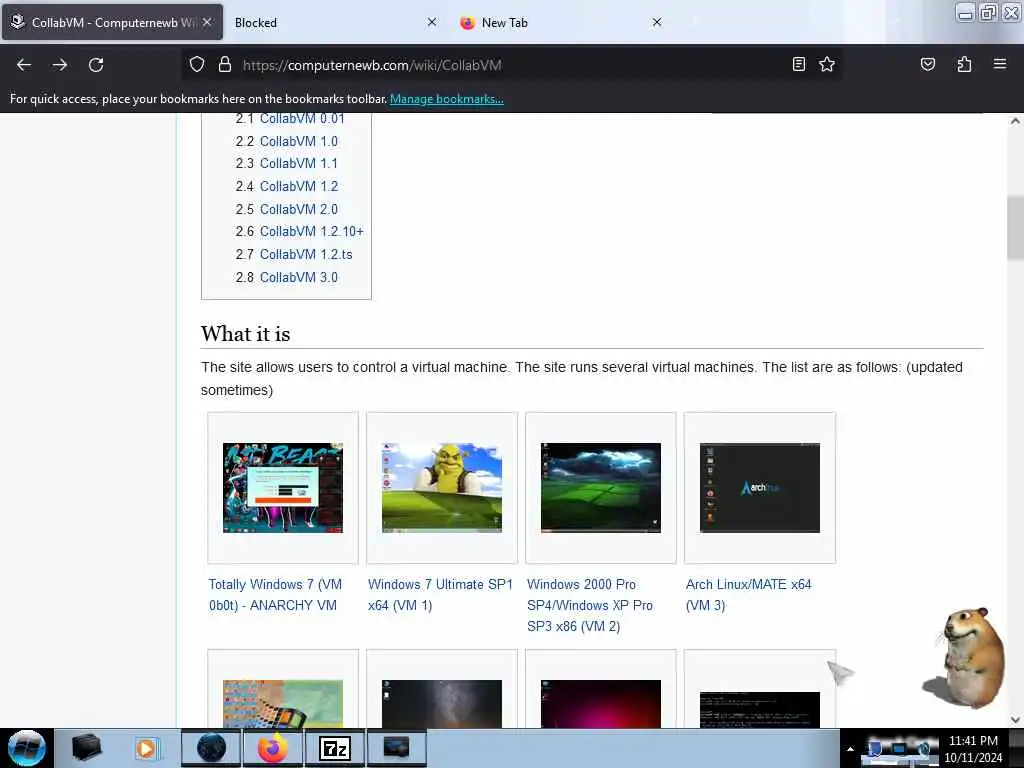Viewport: 1024px width, 768px height.
Task: Click the page scrollbar thumb
Action: pos(1015,227)
